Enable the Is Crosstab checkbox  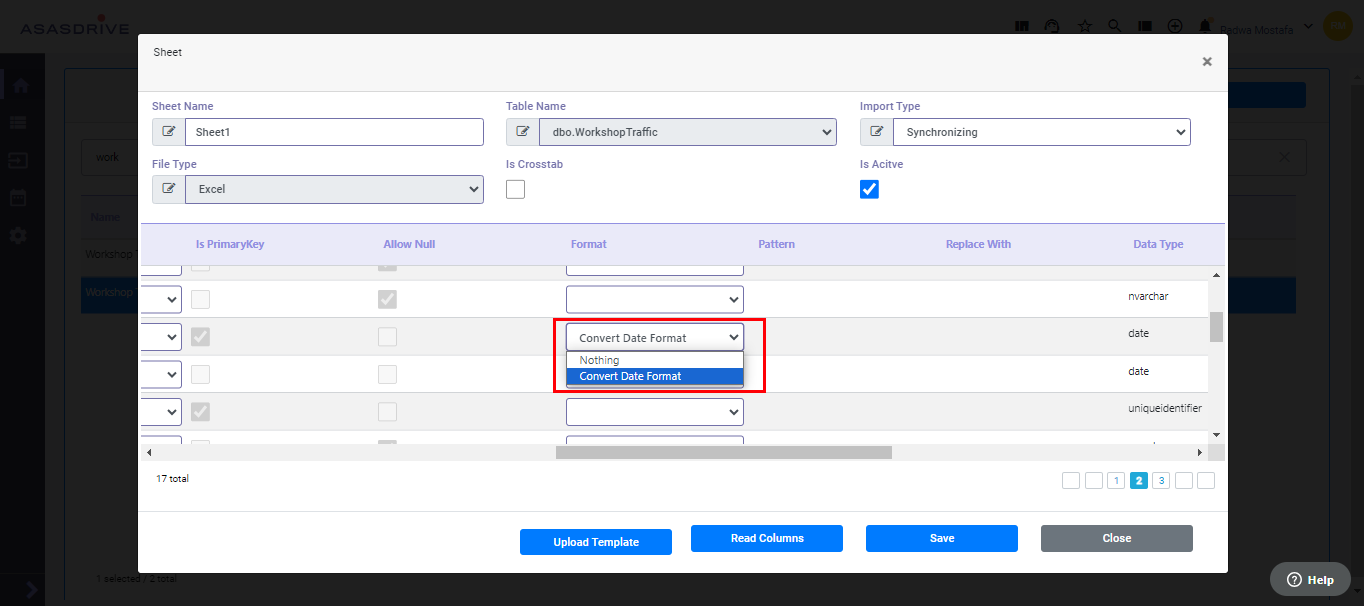[x=515, y=189]
